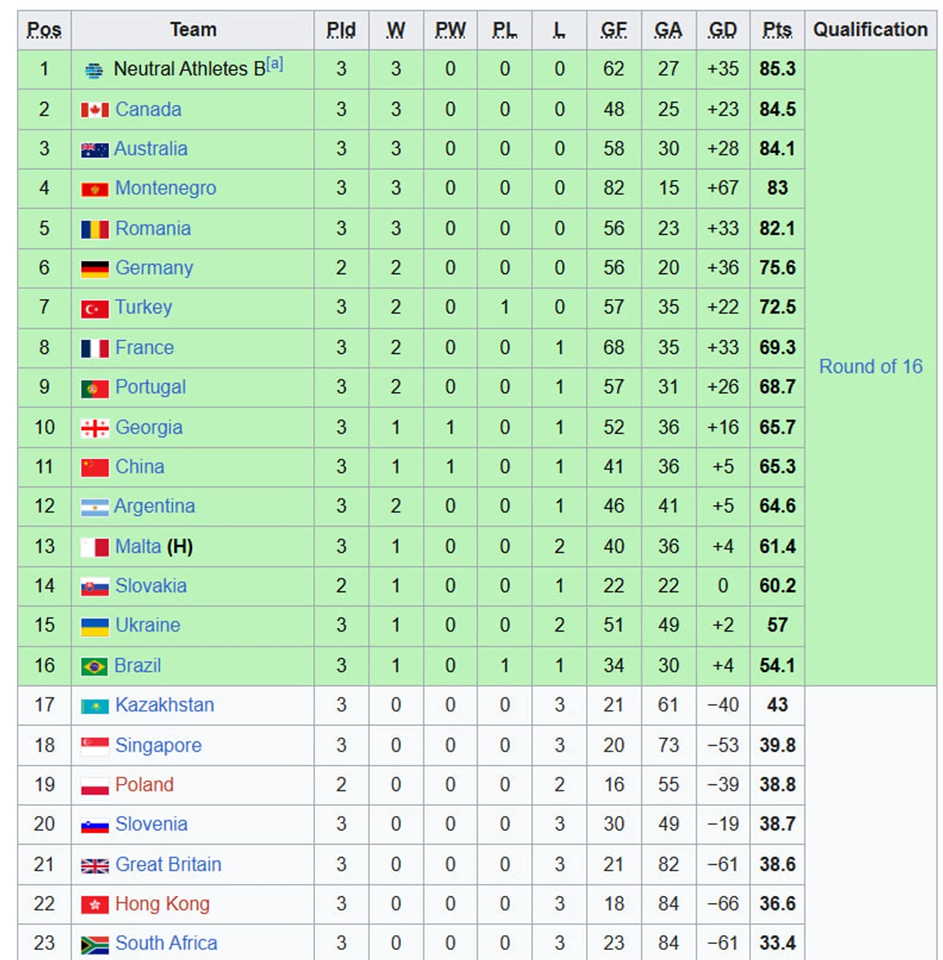Follow the Poland team link
This screenshot has height=960, width=943.
pyautogui.click(x=144, y=785)
